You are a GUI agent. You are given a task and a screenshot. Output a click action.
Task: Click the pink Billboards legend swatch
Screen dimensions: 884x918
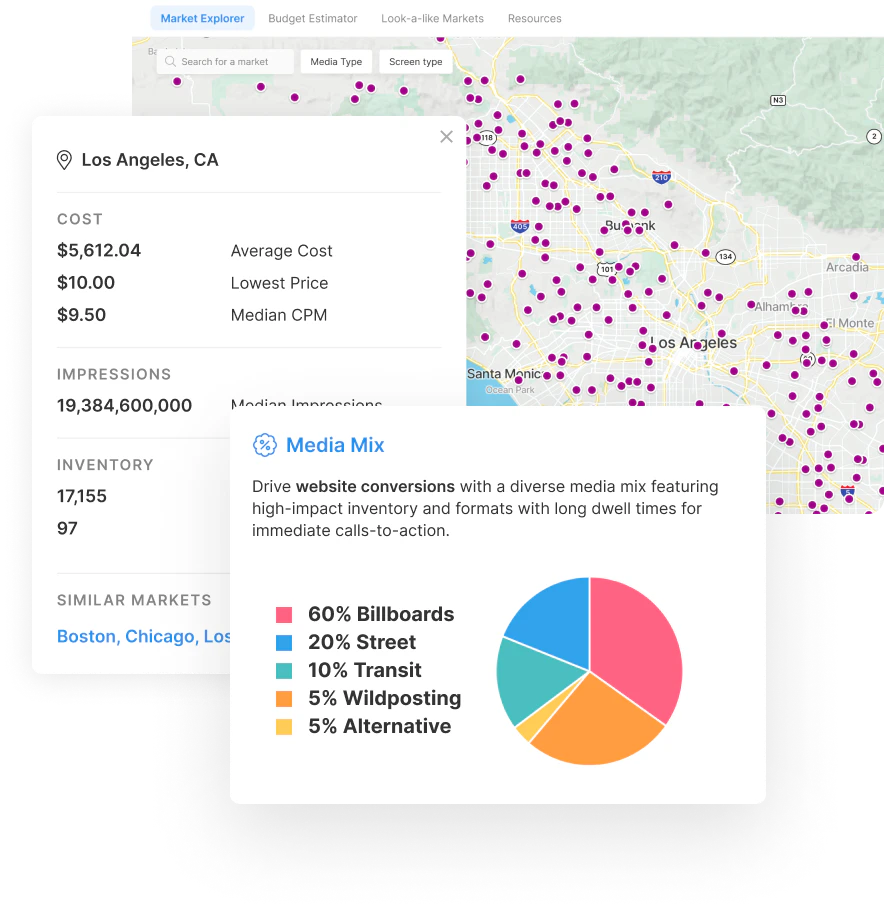(x=284, y=615)
